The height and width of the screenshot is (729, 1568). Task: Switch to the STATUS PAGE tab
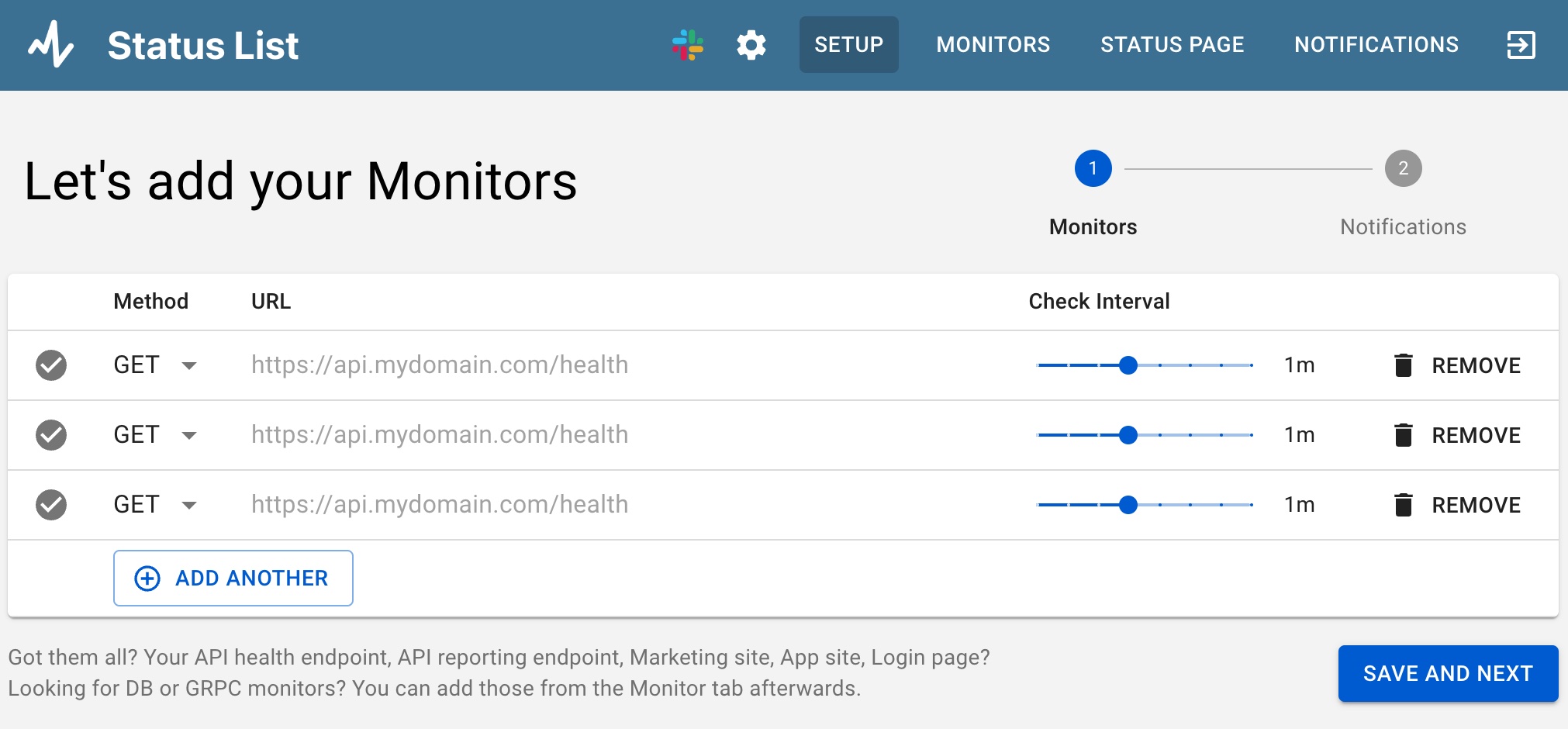point(1172,44)
